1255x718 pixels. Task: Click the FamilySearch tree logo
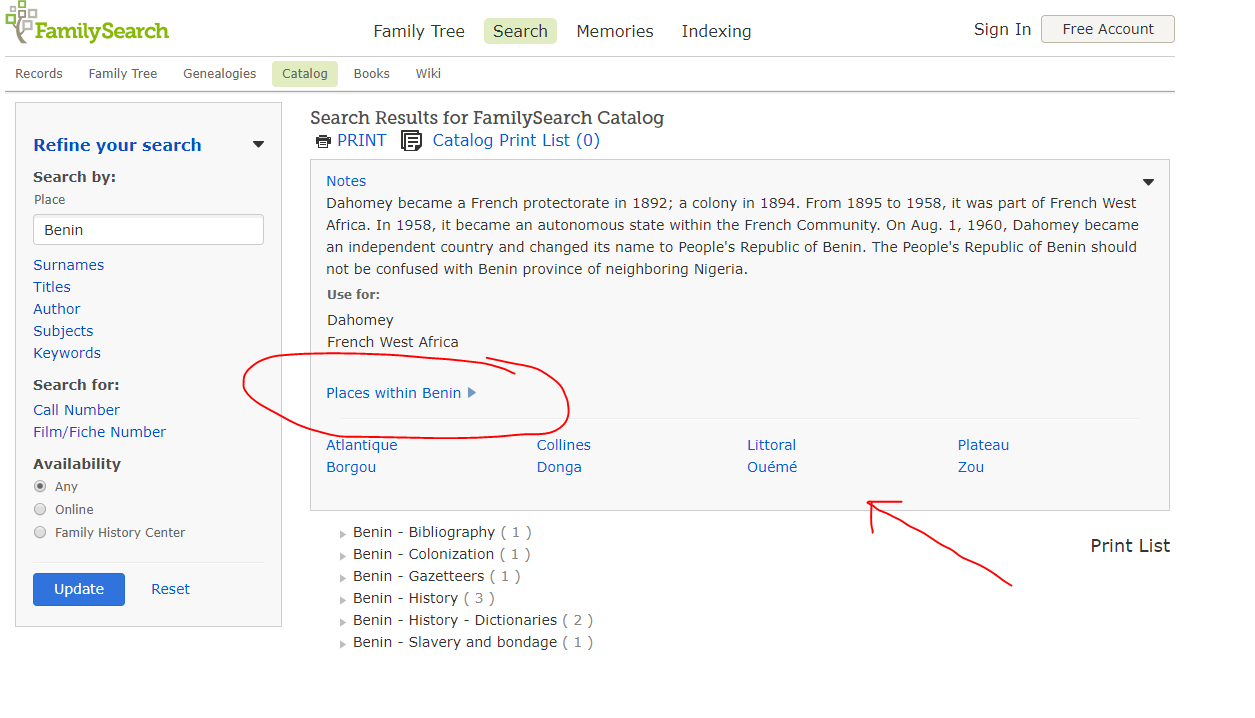[21, 22]
